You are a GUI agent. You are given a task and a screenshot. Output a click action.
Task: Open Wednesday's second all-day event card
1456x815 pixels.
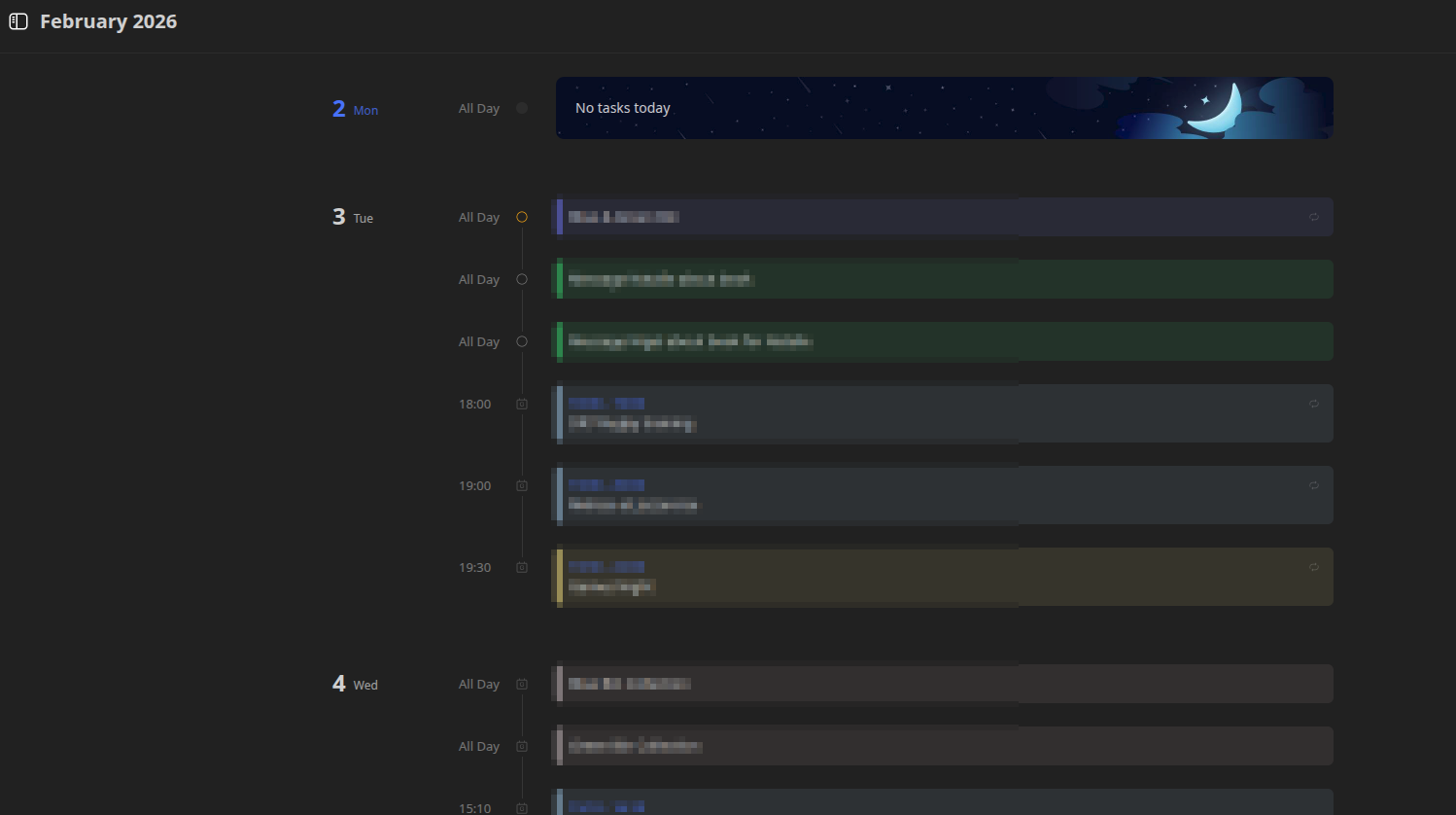click(x=943, y=746)
